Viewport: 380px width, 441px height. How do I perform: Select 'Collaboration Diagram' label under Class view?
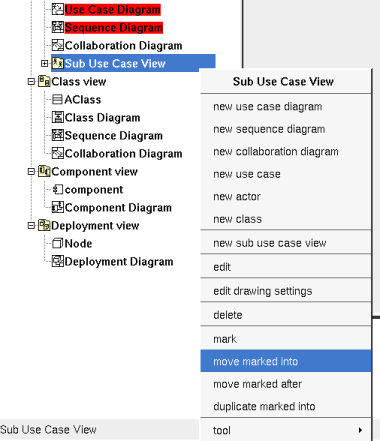(x=123, y=154)
